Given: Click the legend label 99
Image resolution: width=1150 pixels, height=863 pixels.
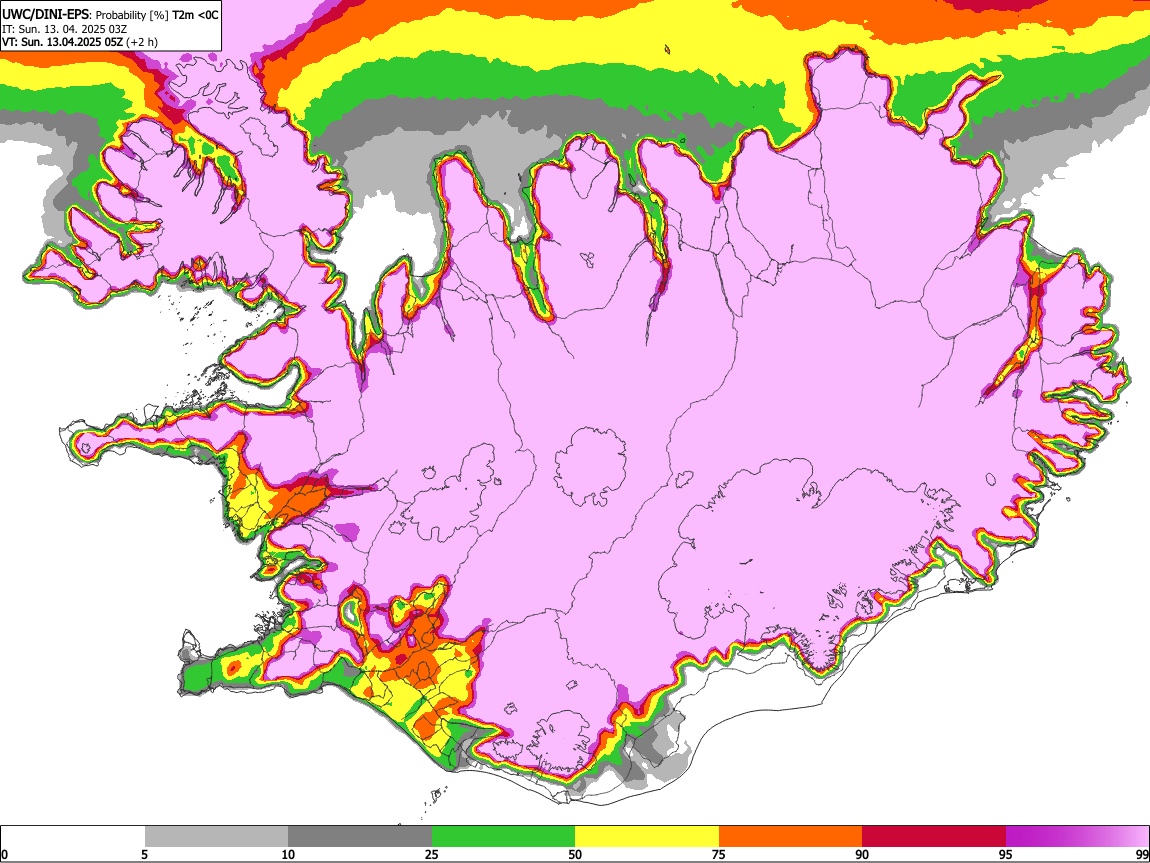Looking at the screenshot, I should point(1142,855).
